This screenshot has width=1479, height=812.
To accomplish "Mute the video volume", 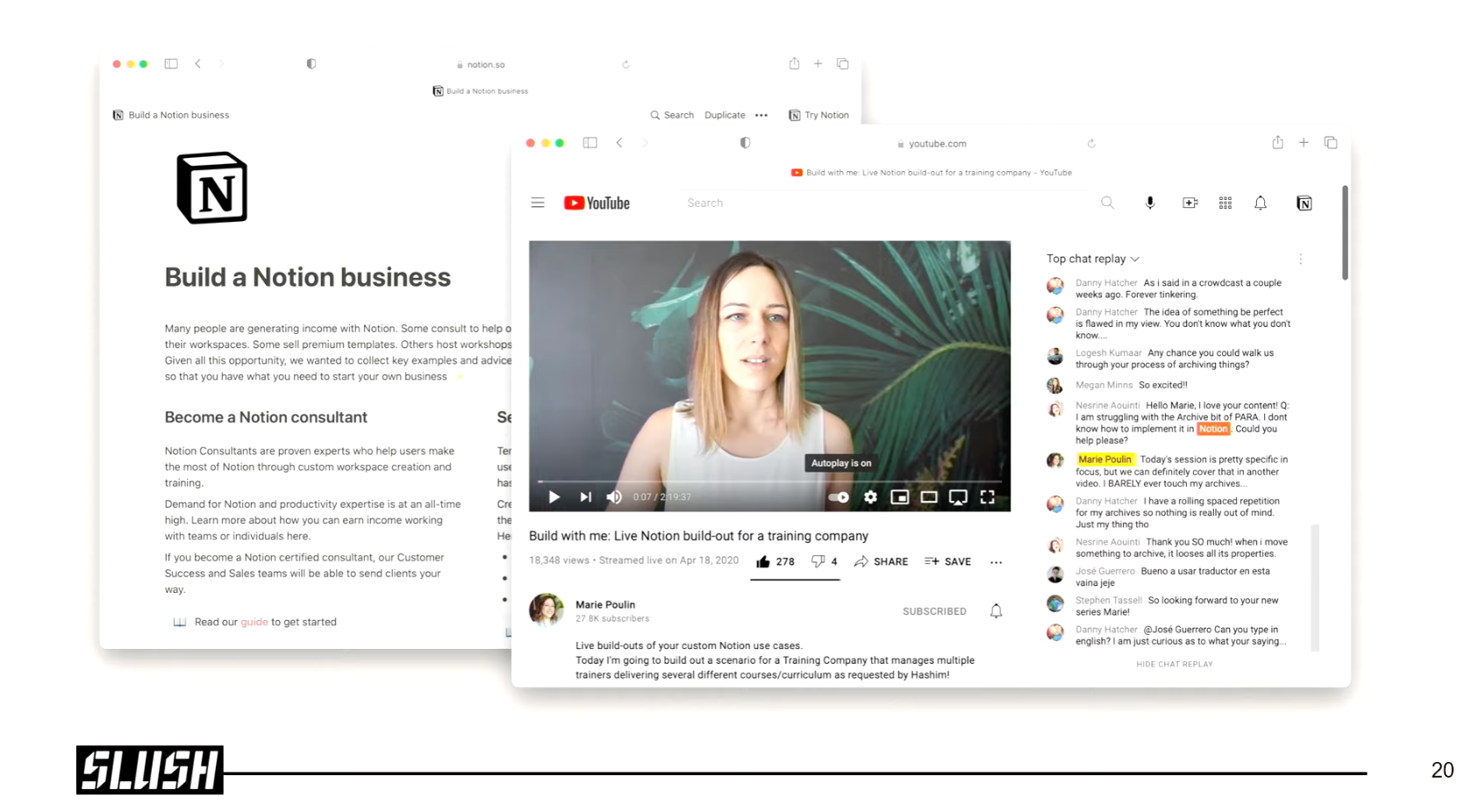I will 614,497.
